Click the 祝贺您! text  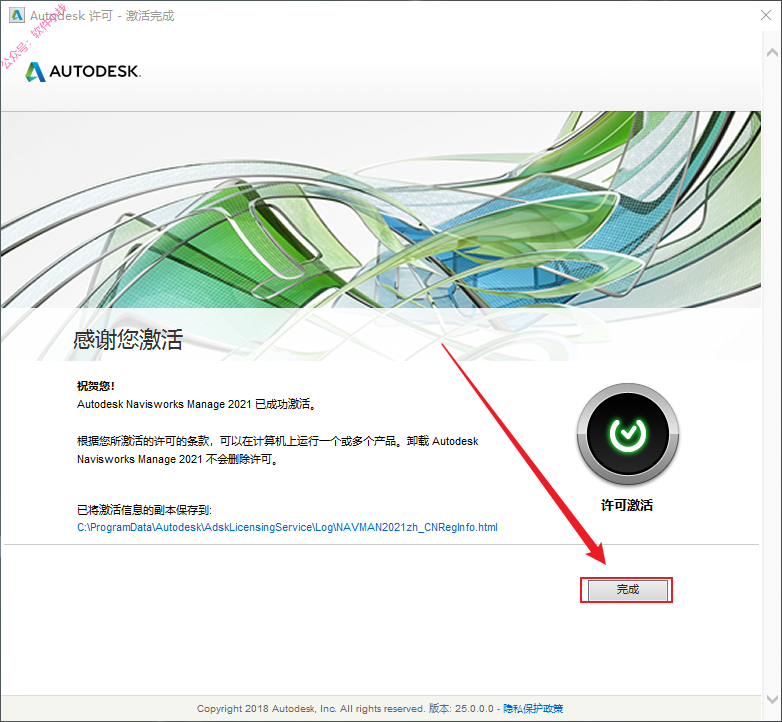pyautogui.click(x=96, y=385)
